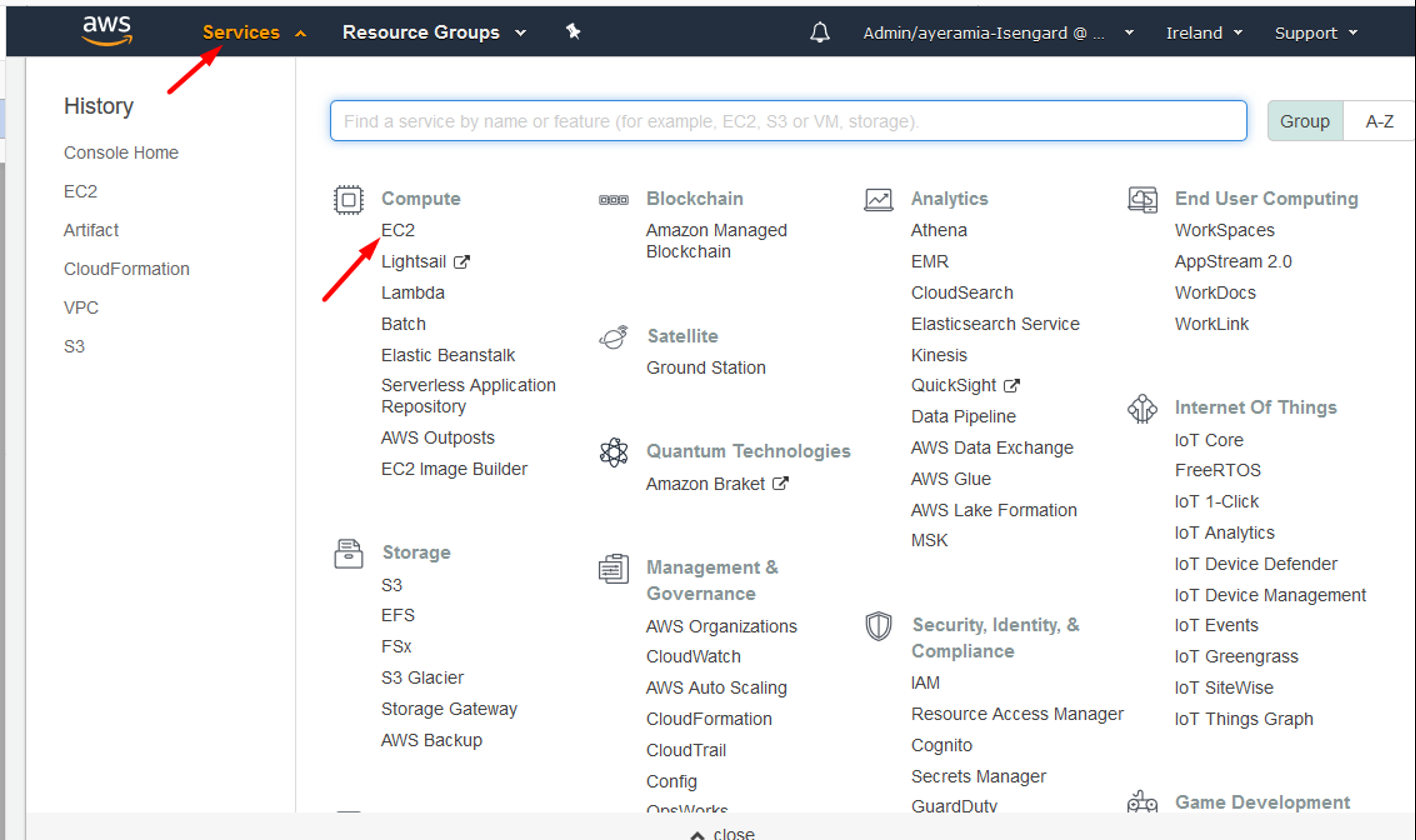
Task: Click the Security shield icon
Action: (878, 626)
